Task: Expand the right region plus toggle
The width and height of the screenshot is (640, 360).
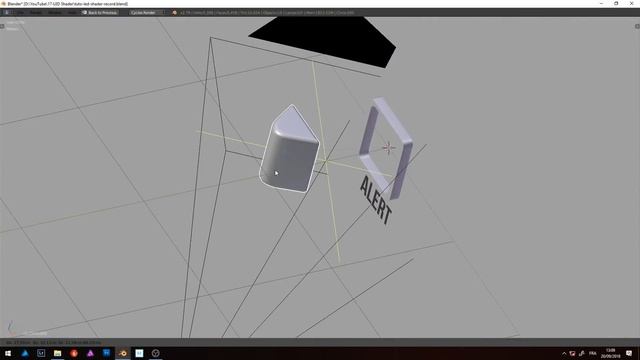Action: [637, 27]
